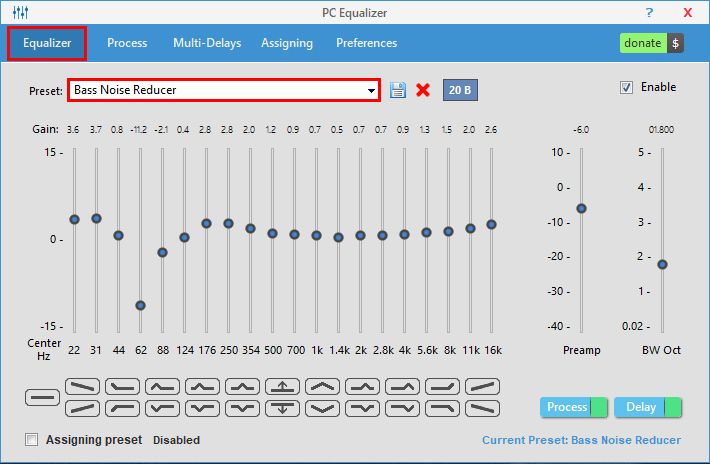Click the -11.2 gain value

pos(139,130)
